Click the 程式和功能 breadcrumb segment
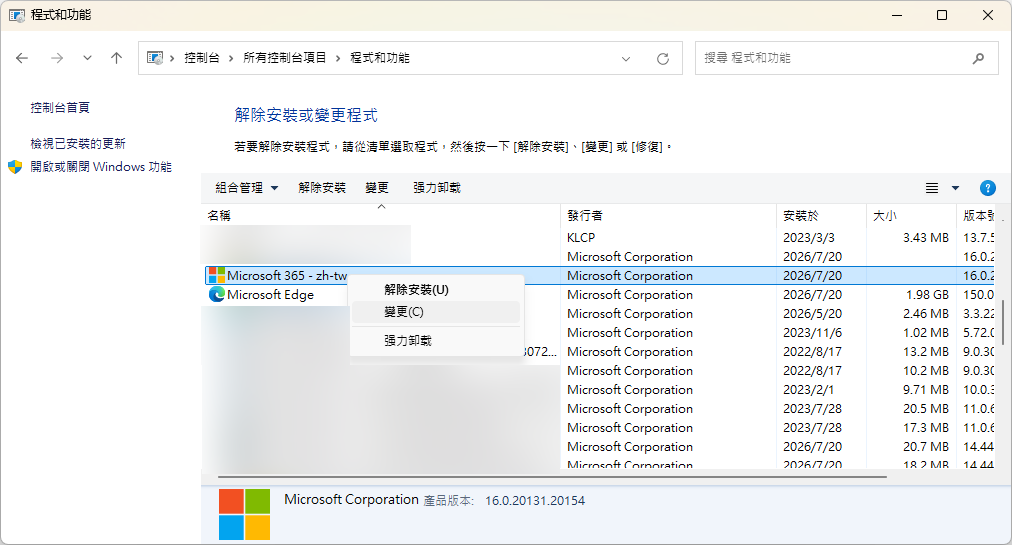This screenshot has height=545, width=1012. [380, 58]
